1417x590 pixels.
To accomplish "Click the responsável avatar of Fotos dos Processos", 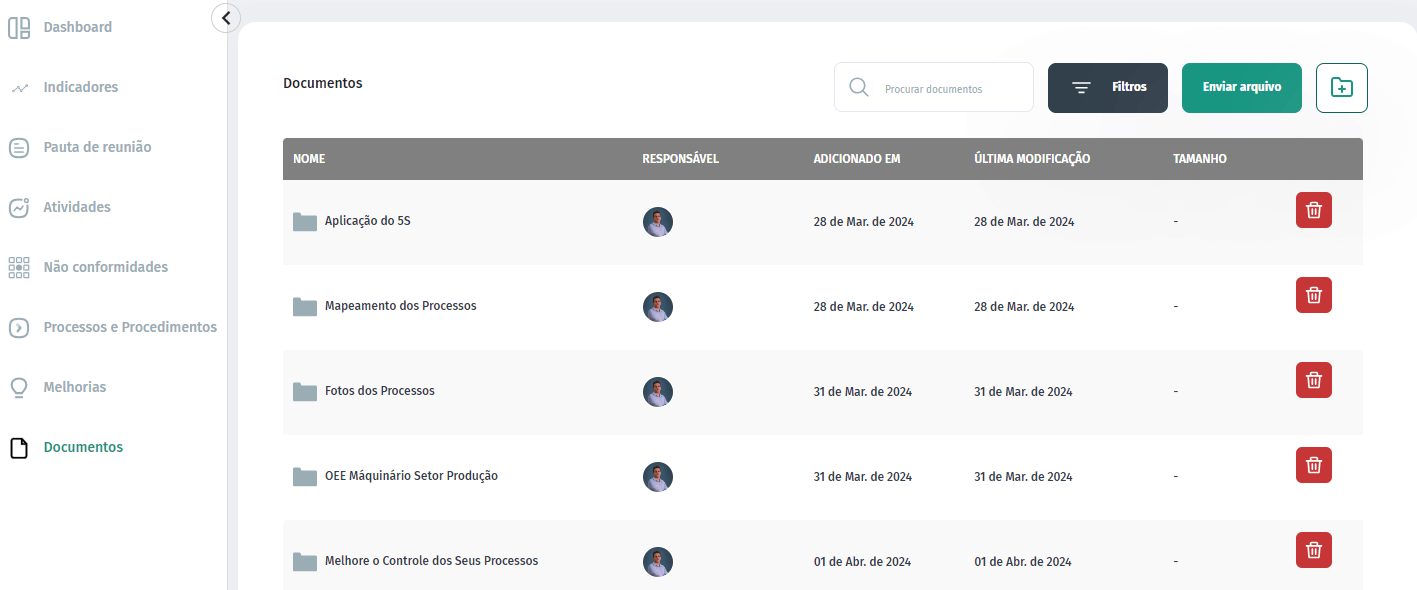I will pyautogui.click(x=658, y=392).
